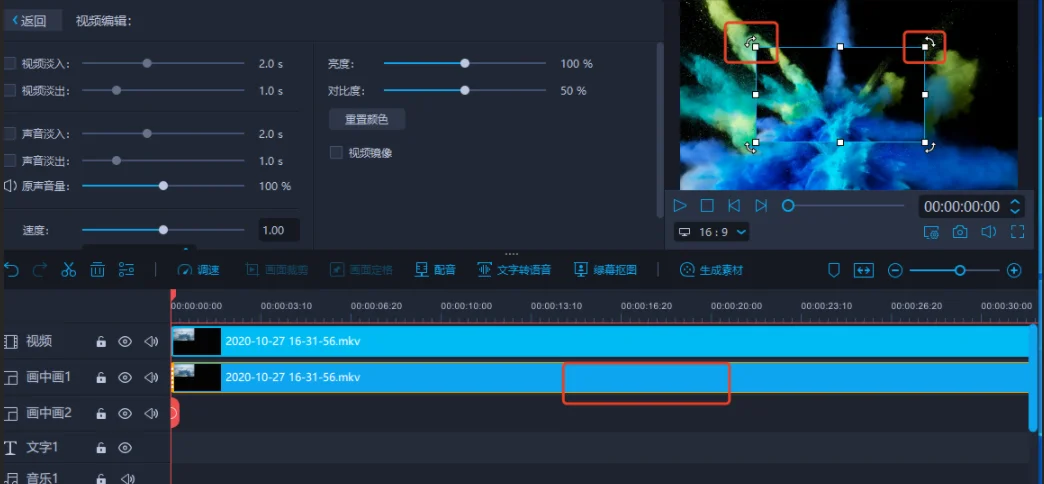This screenshot has height=484, width=1044.
Task: Hide the 文字1 track with its eye
Action: click(x=125, y=447)
